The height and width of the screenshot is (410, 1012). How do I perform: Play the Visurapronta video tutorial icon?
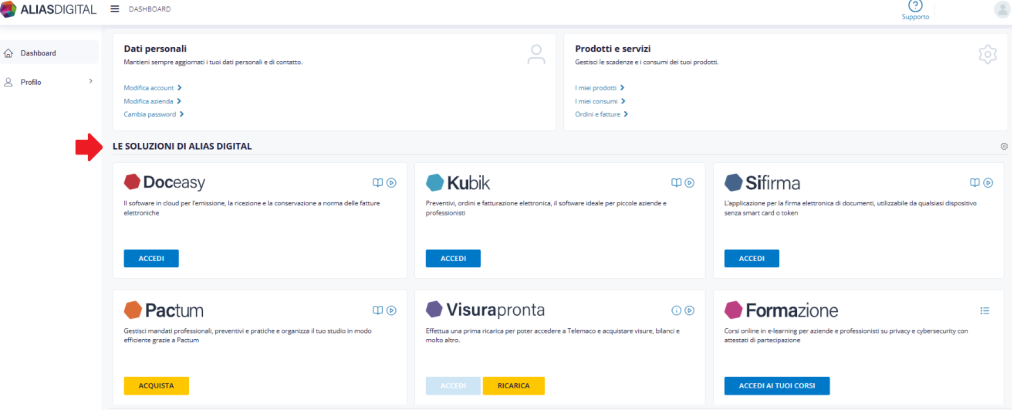[x=689, y=311]
